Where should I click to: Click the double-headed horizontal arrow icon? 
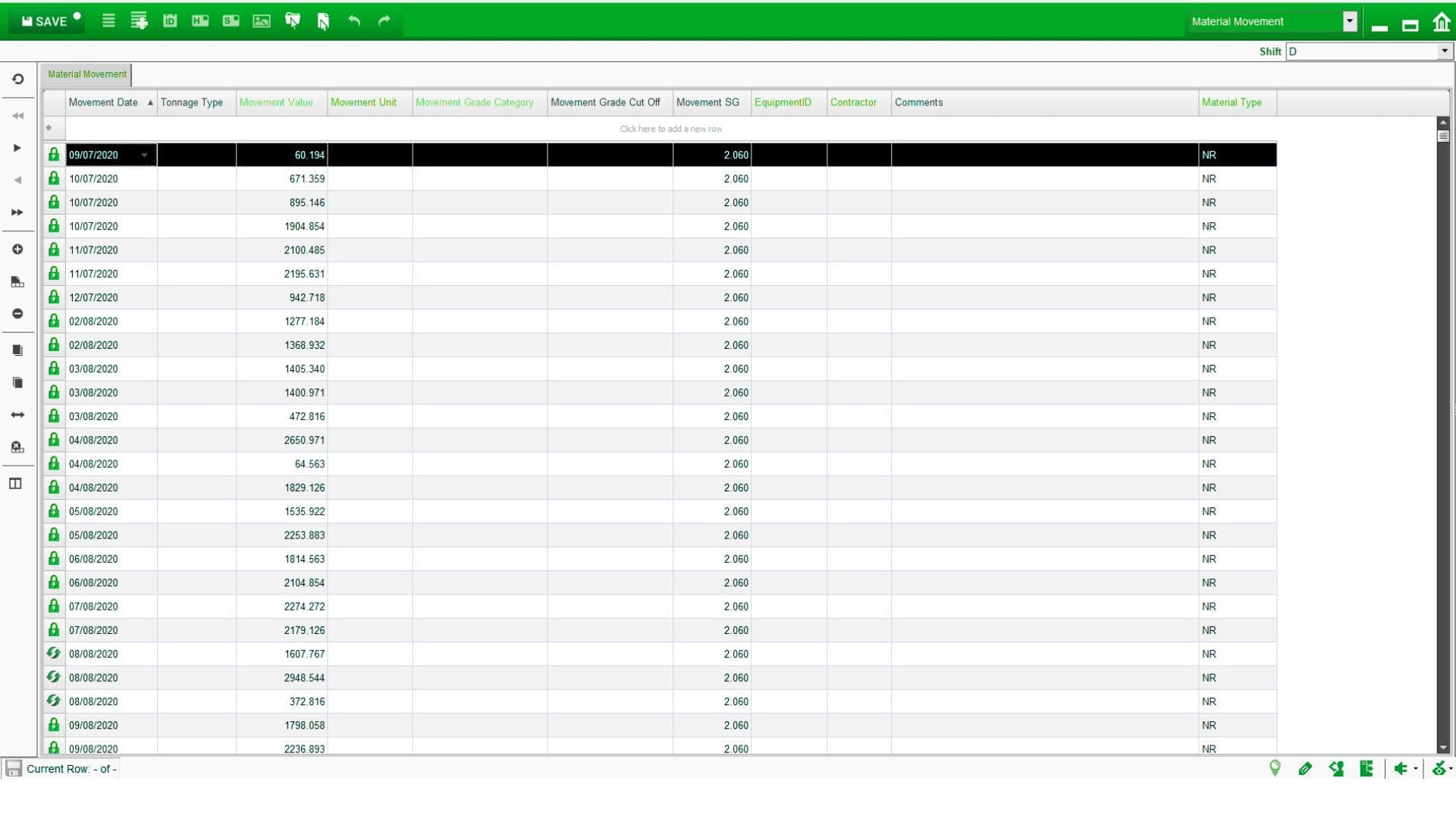17,415
